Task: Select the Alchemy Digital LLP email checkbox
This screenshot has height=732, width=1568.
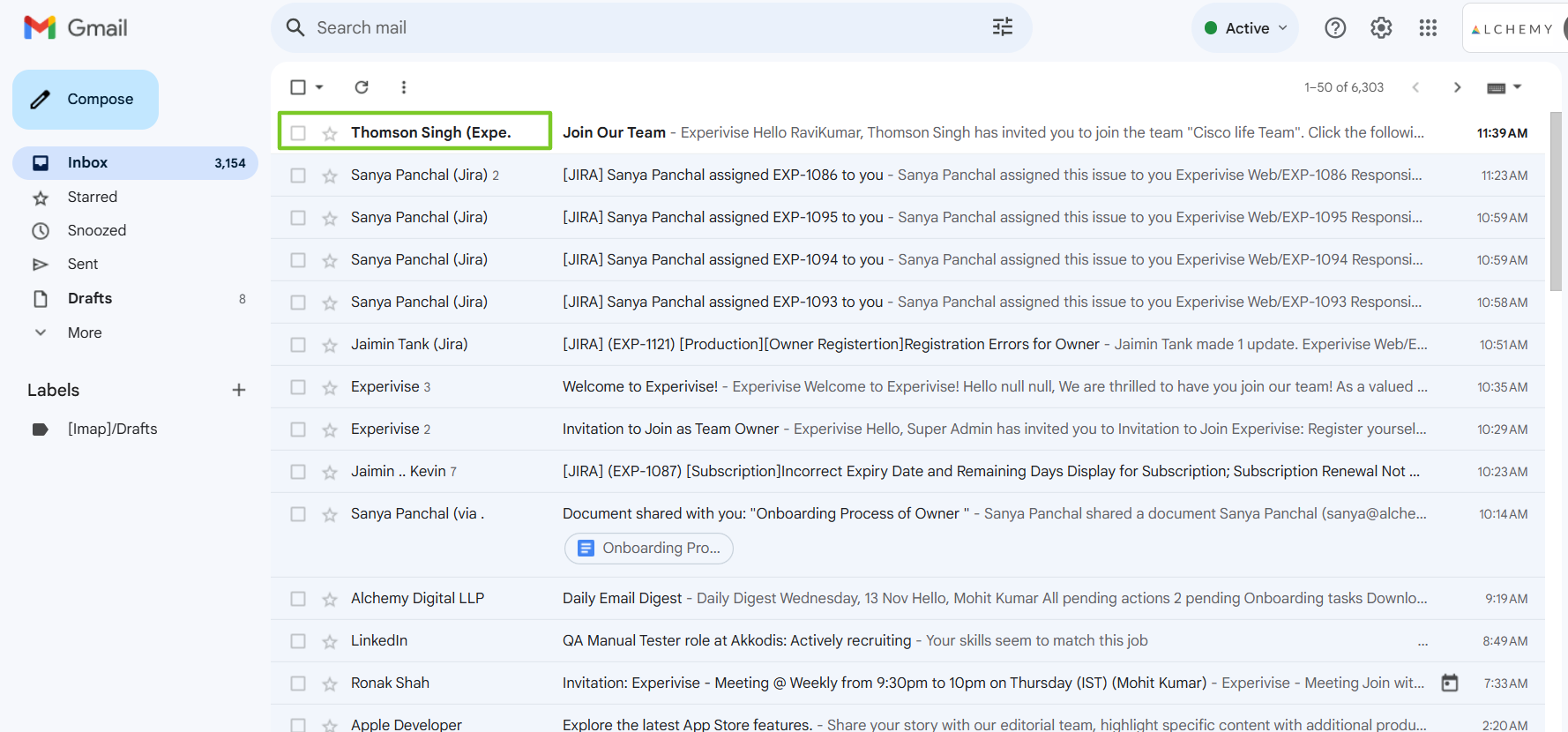Action: click(298, 599)
